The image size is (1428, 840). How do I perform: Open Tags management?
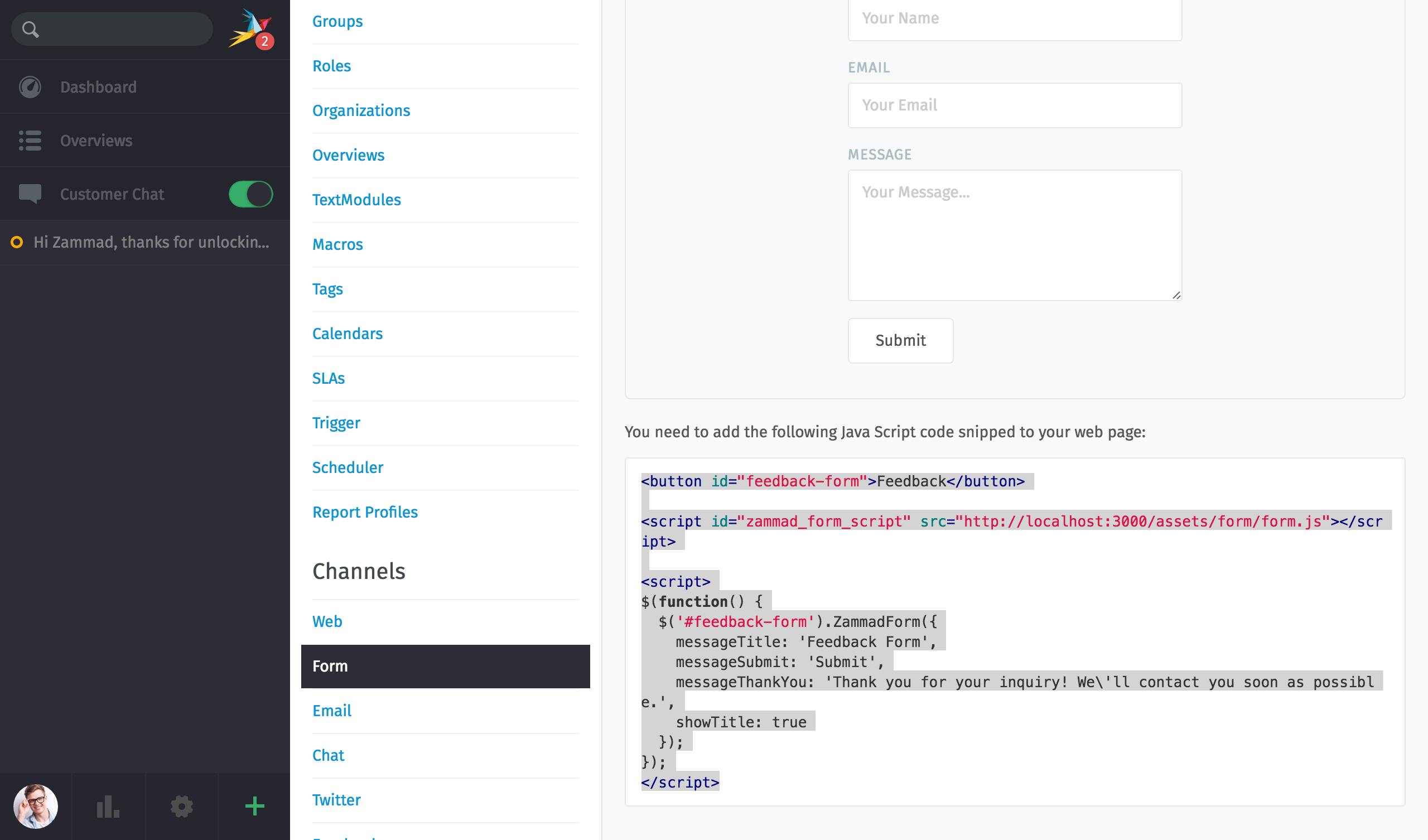[327, 289]
